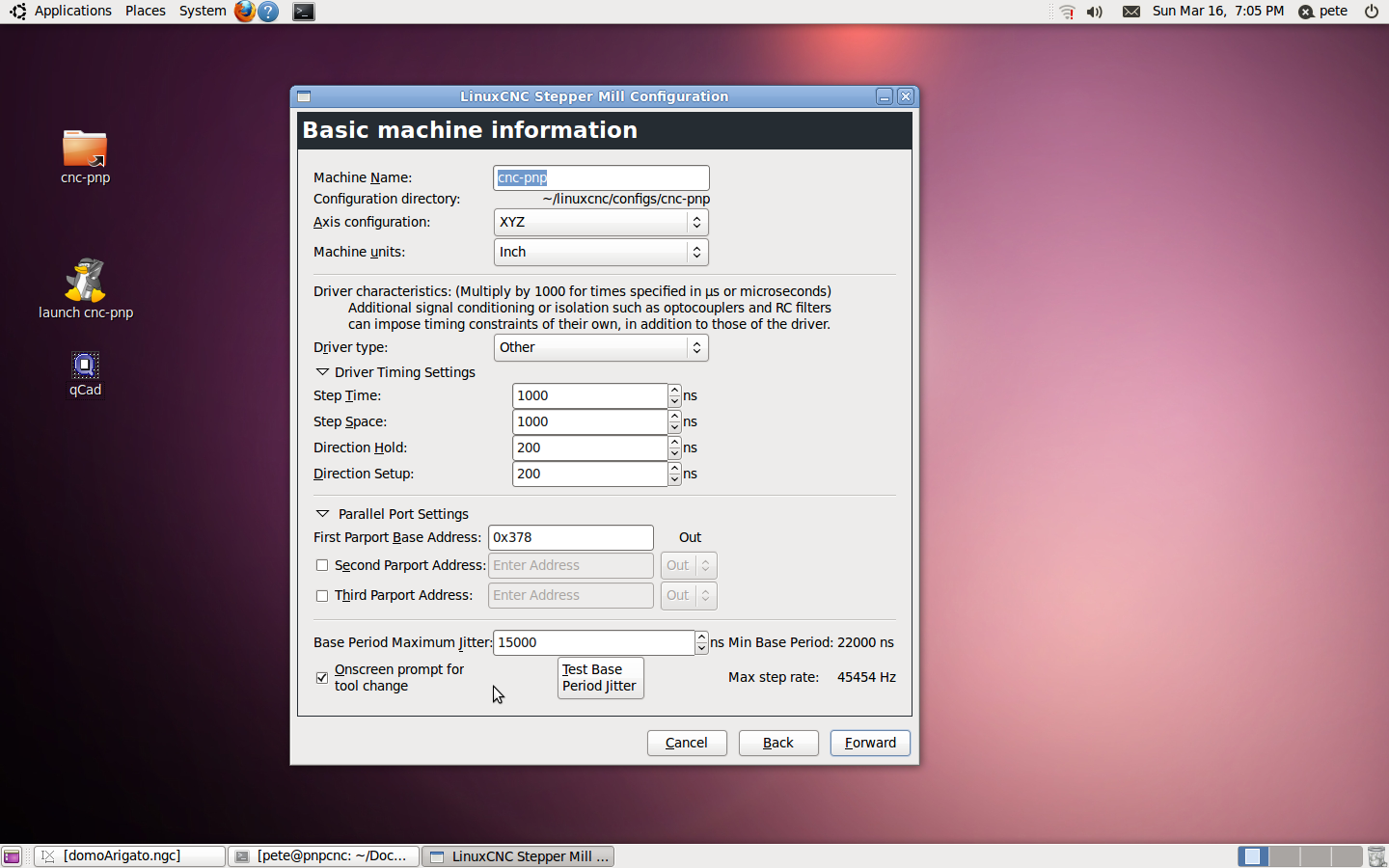
Task: Click the Machine Name input field
Action: [x=601, y=177]
